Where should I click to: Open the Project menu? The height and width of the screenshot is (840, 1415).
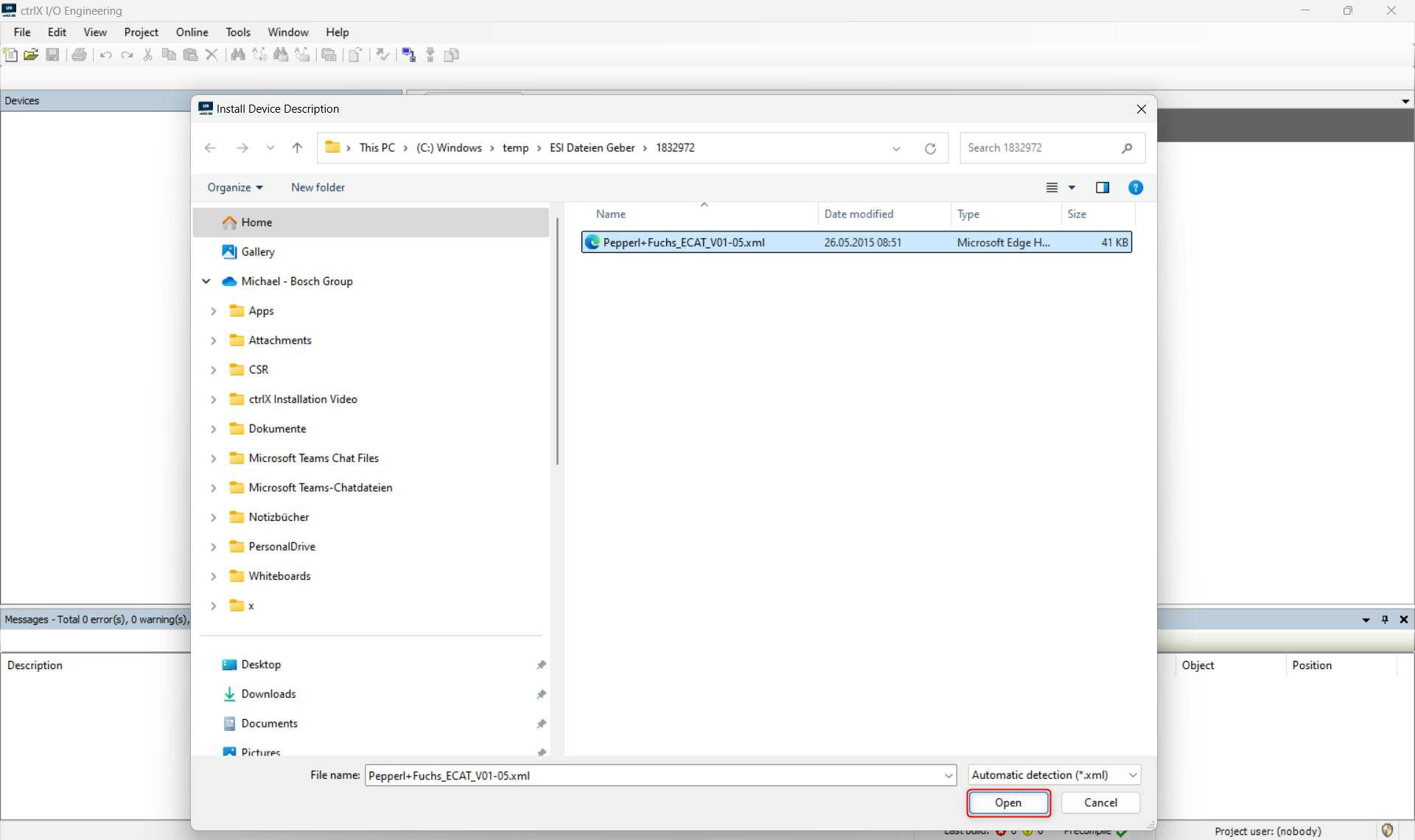pyautogui.click(x=141, y=32)
